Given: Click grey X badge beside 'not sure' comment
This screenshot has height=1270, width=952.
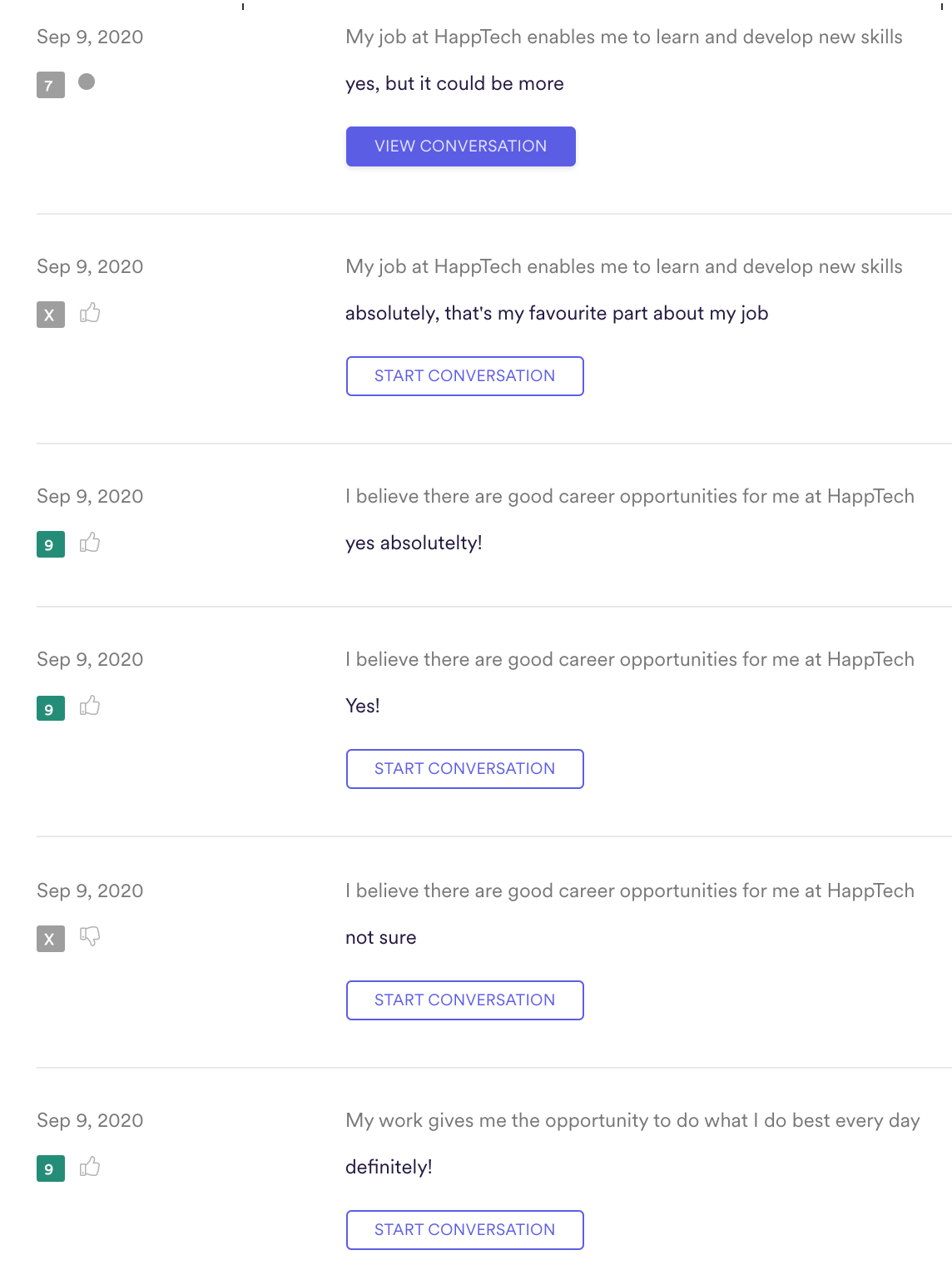Looking at the screenshot, I should (51, 939).
